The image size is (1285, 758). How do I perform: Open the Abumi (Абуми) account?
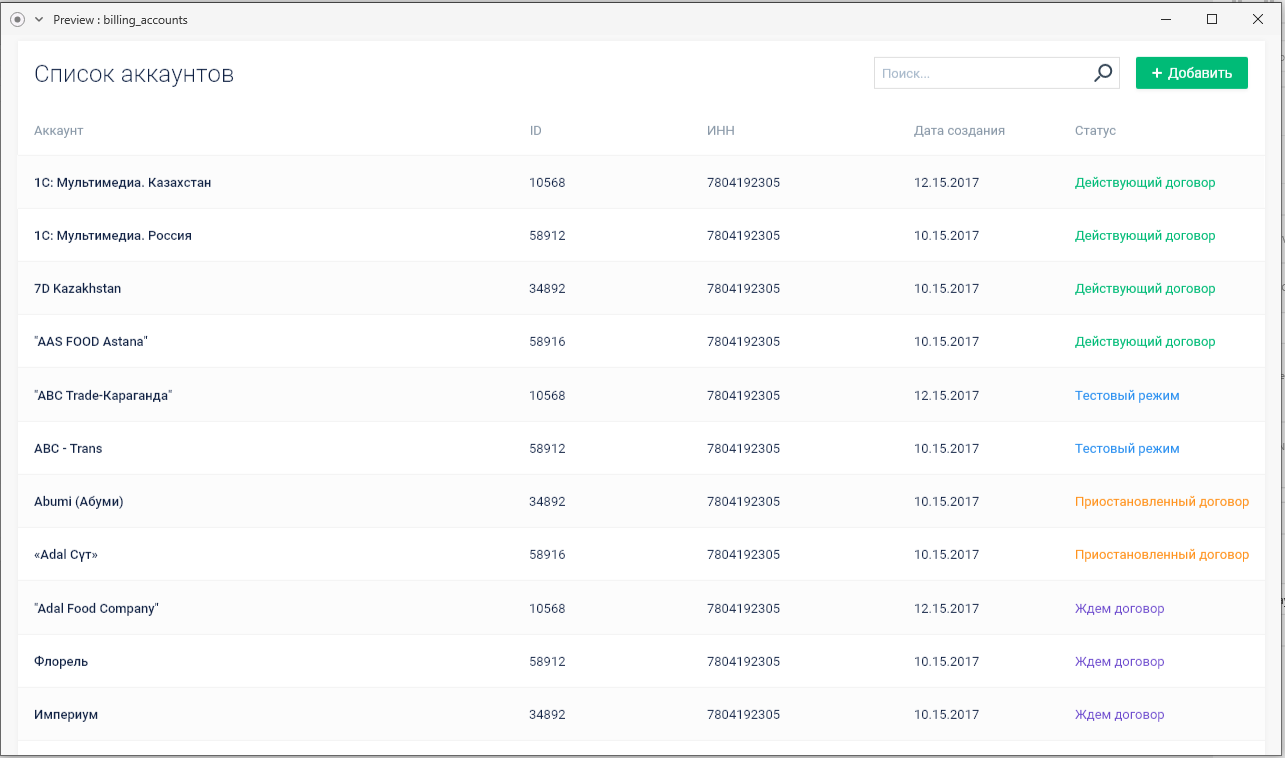(79, 501)
